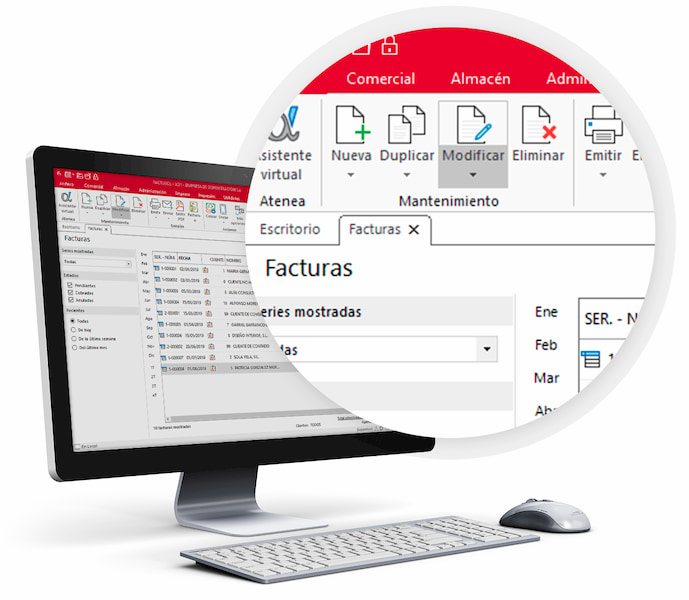Select the 'De hoy' radio option
The height and width of the screenshot is (600, 689).
tap(71, 329)
